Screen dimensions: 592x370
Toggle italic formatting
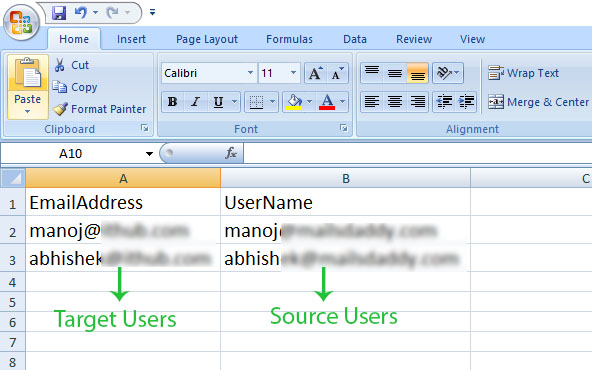coord(195,102)
